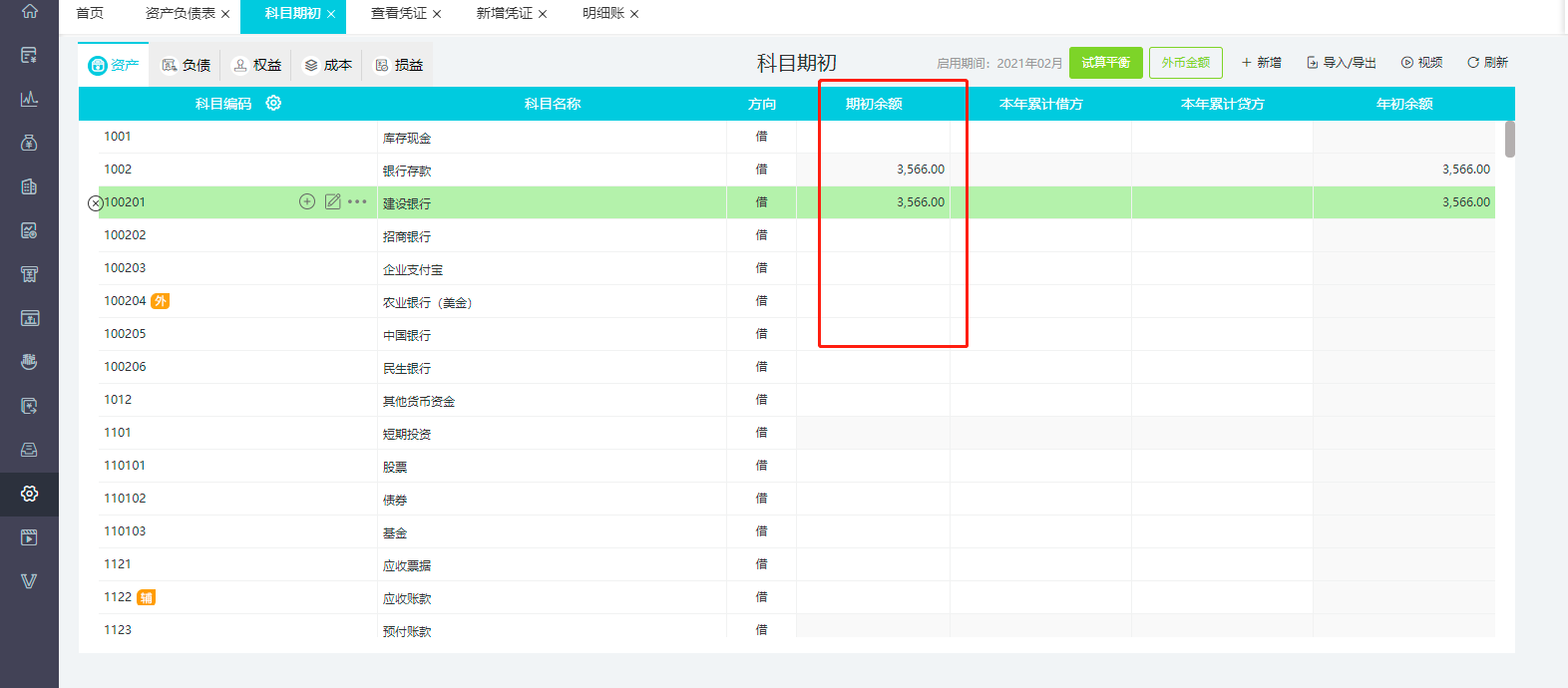The width and height of the screenshot is (1568, 688).
Task: Select the 其他货币资金 account name
Action: 419,401
